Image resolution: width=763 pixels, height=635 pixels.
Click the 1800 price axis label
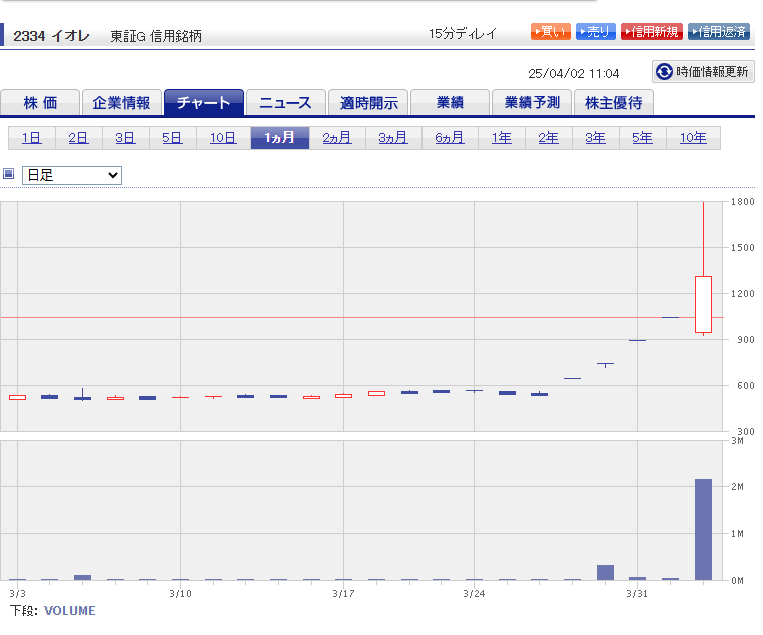click(x=742, y=201)
